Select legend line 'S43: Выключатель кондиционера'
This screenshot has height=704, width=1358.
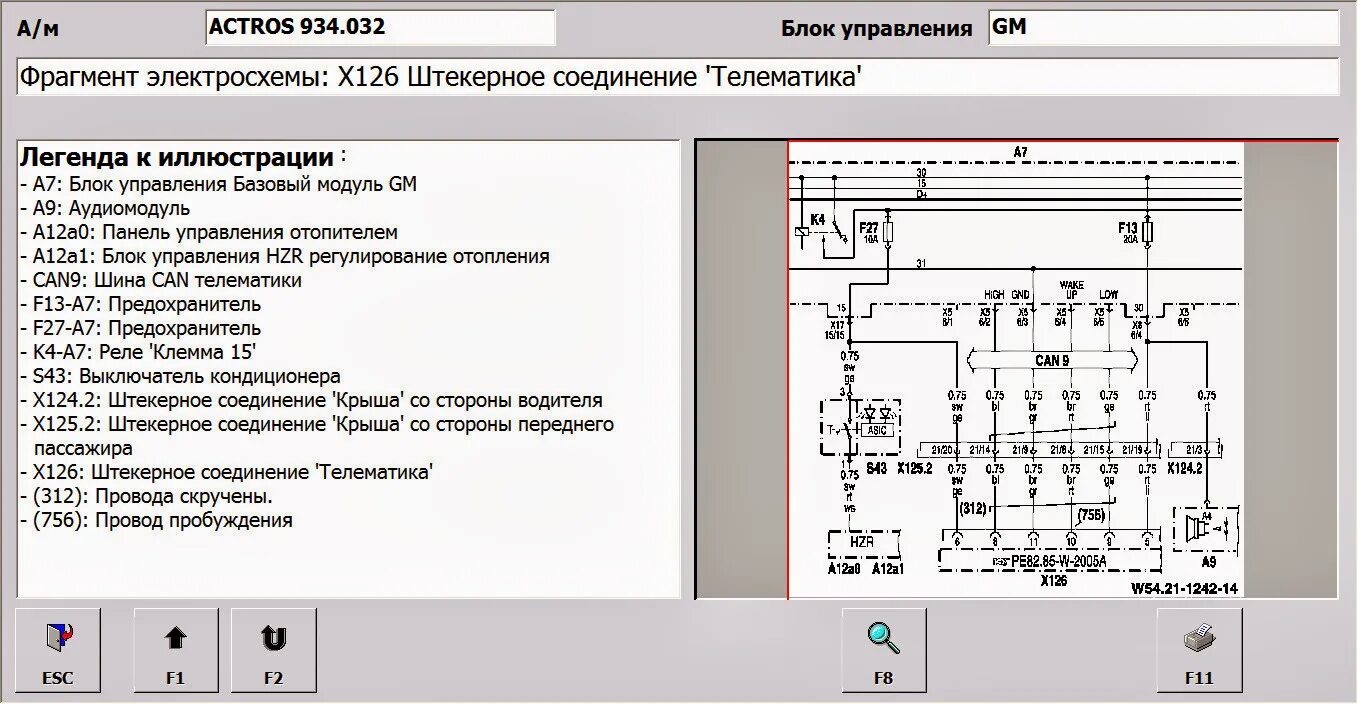pyautogui.click(x=180, y=376)
